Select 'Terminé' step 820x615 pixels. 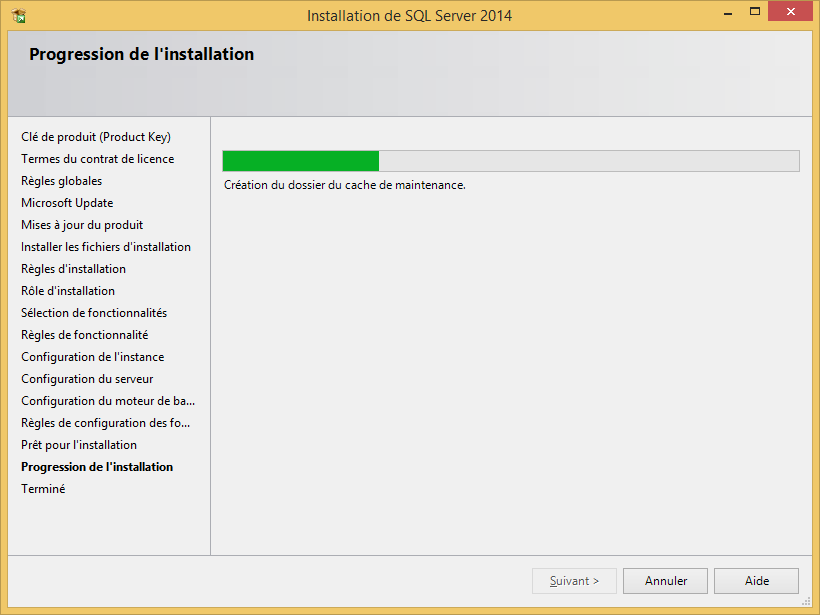tap(43, 488)
